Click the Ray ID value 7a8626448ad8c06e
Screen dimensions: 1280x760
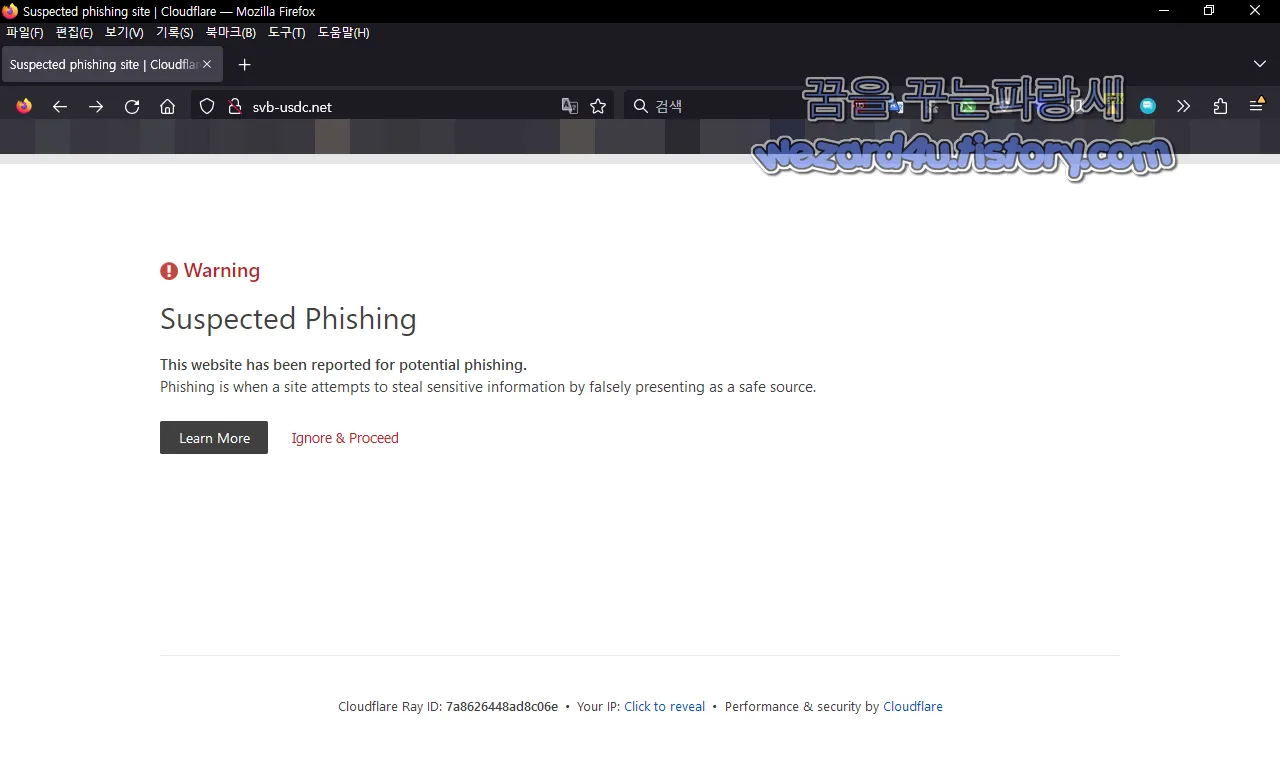point(502,707)
